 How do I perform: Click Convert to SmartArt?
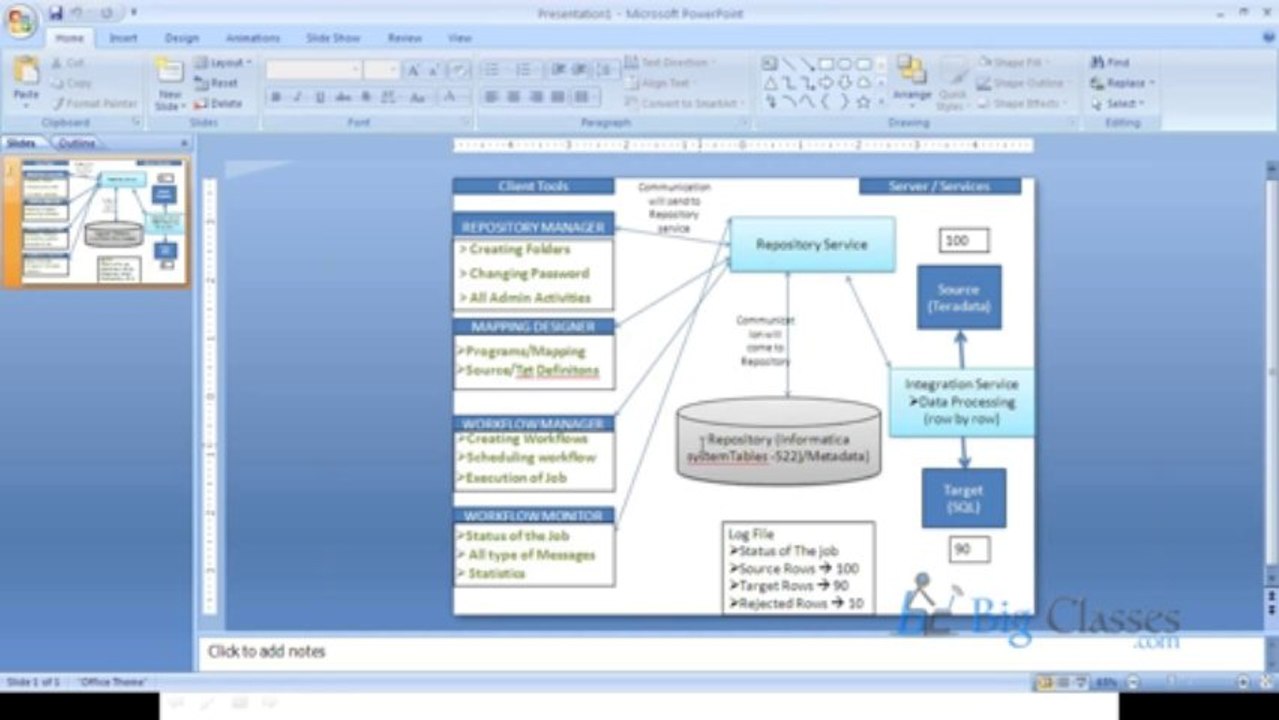684,103
